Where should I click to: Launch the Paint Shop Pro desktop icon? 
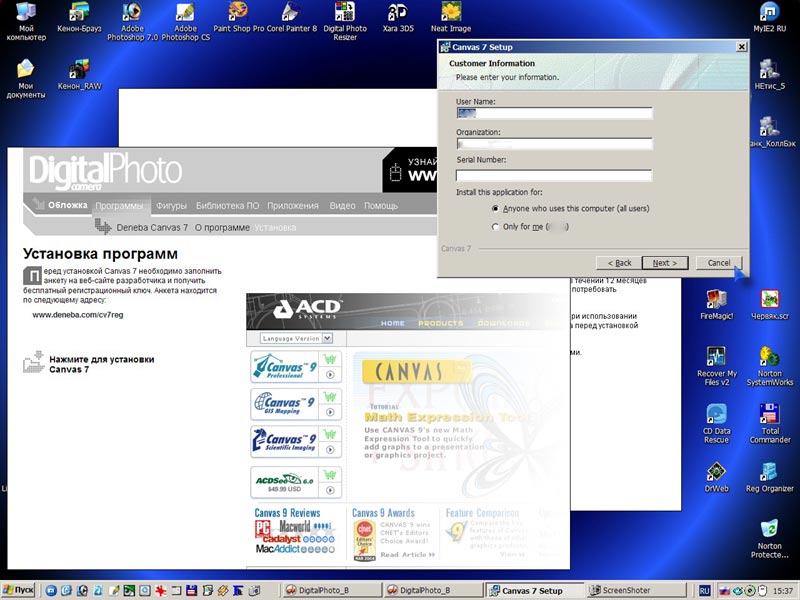pyautogui.click(x=238, y=18)
